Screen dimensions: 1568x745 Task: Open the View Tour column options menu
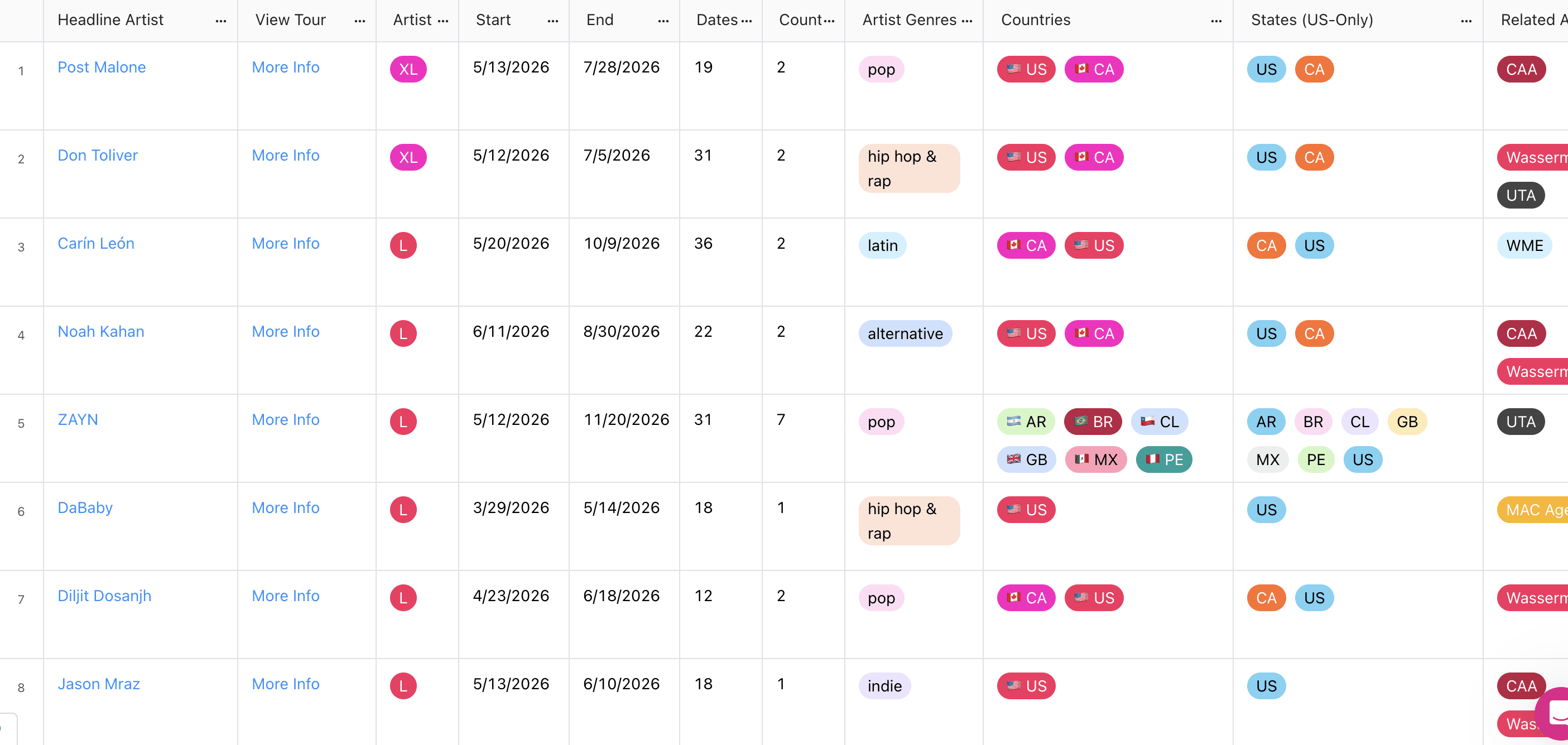360,21
